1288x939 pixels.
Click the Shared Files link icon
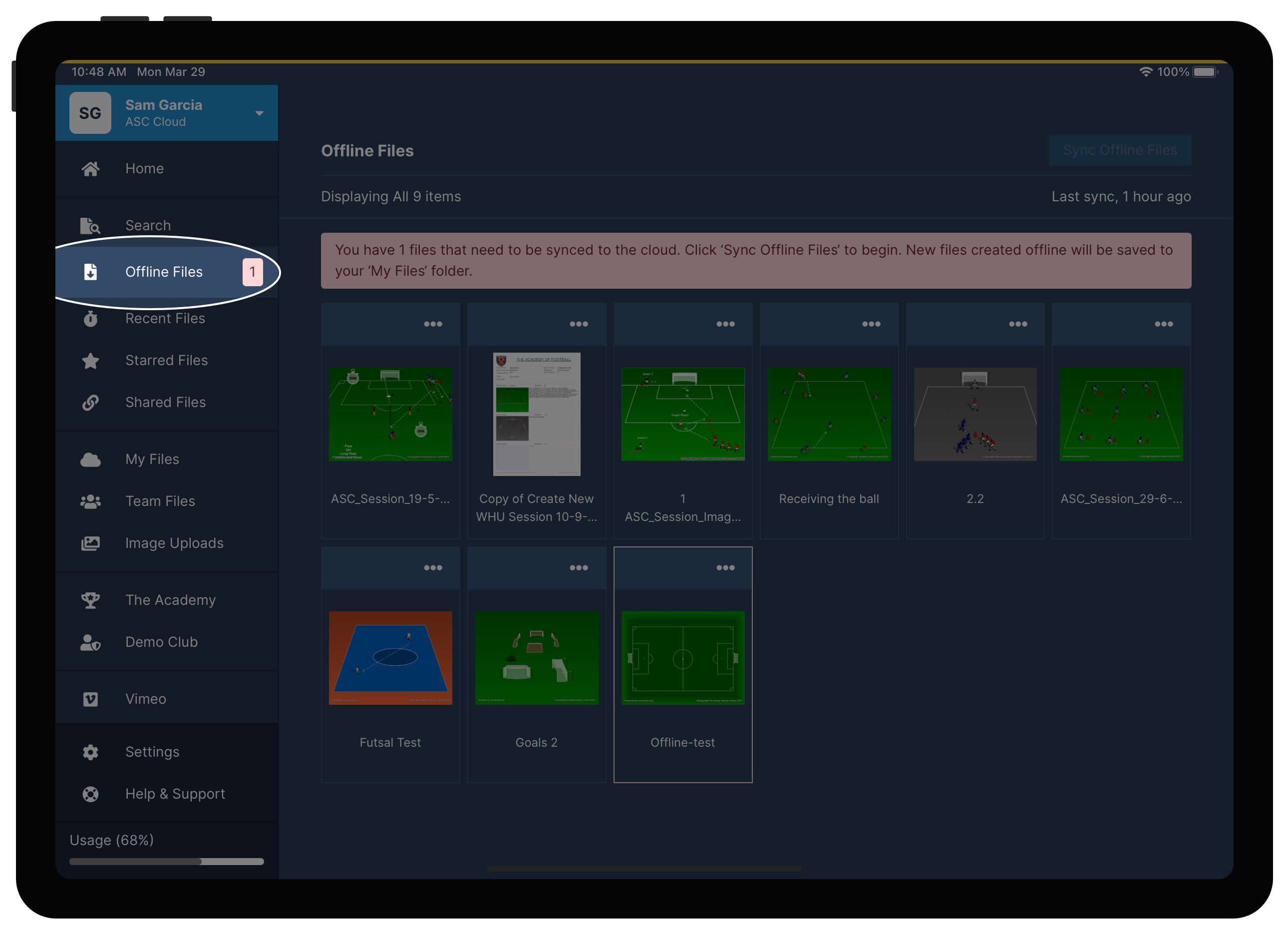coord(90,403)
